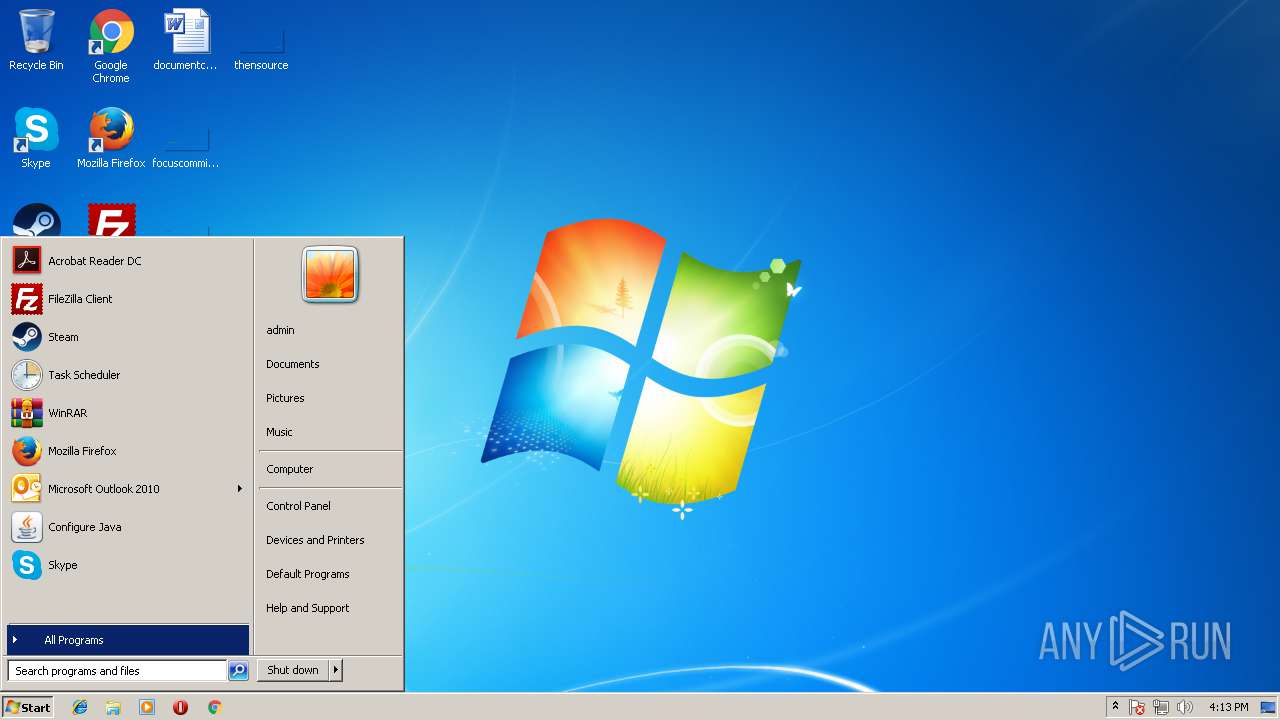Open Music from Start menu
The image size is (1280, 720).
coord(329,432)
